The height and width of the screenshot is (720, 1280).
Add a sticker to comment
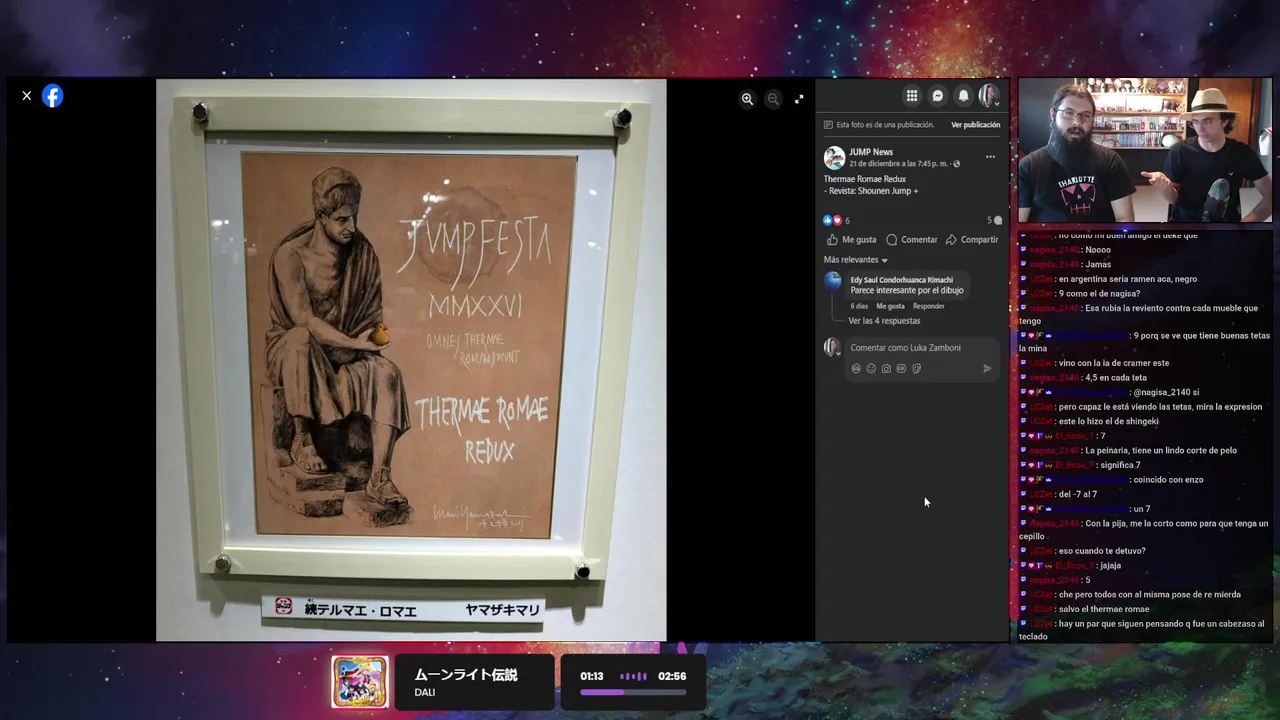[916, 369]
